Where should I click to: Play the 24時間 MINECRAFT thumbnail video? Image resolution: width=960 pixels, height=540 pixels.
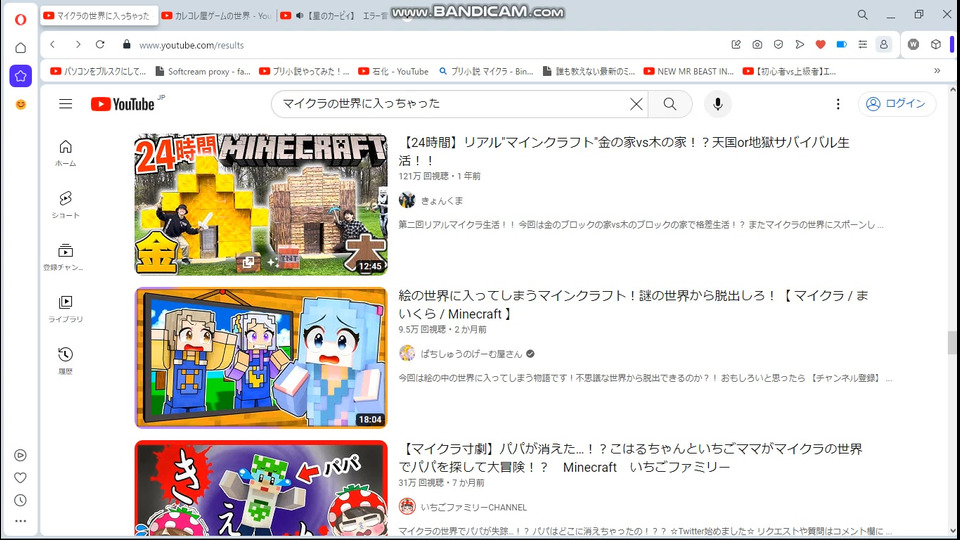pyautogui.click(x=261, y=204)
